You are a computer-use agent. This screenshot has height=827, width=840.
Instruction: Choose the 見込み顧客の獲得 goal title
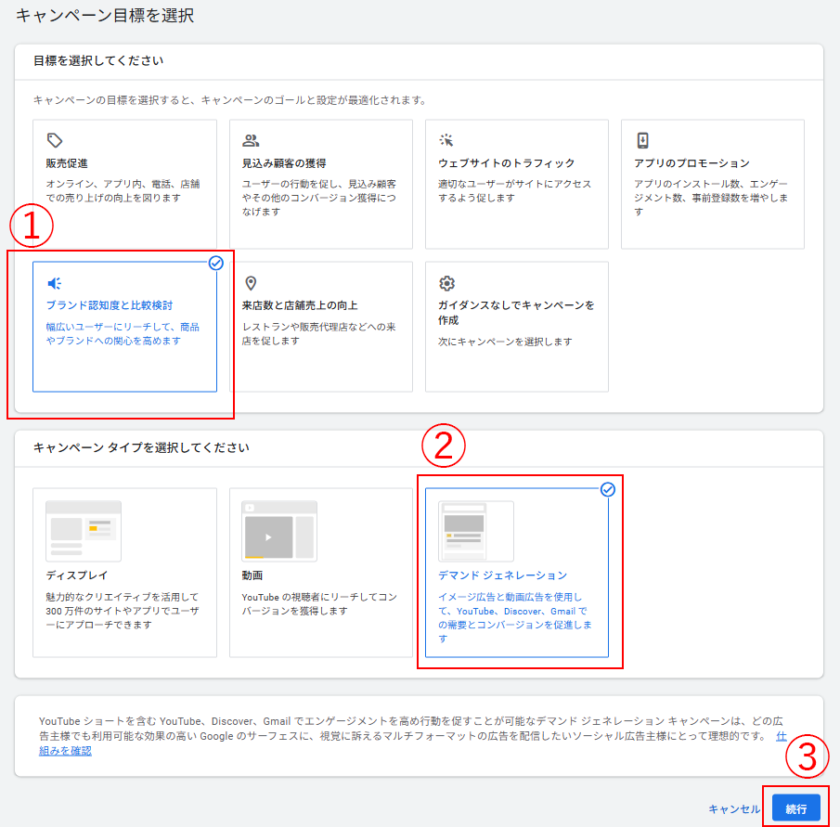pyautogui.click(x=284, y=163)
